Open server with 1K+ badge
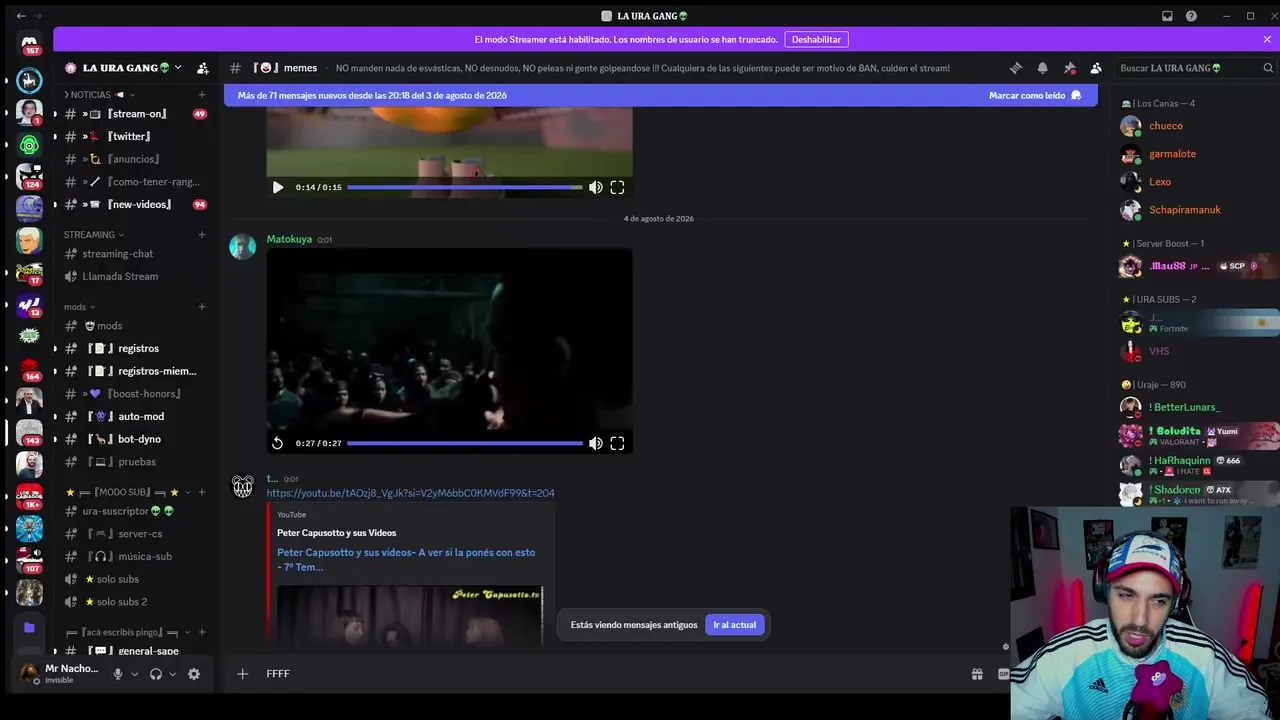Viewport: 1280px width, 720px height. click(29, 496)
